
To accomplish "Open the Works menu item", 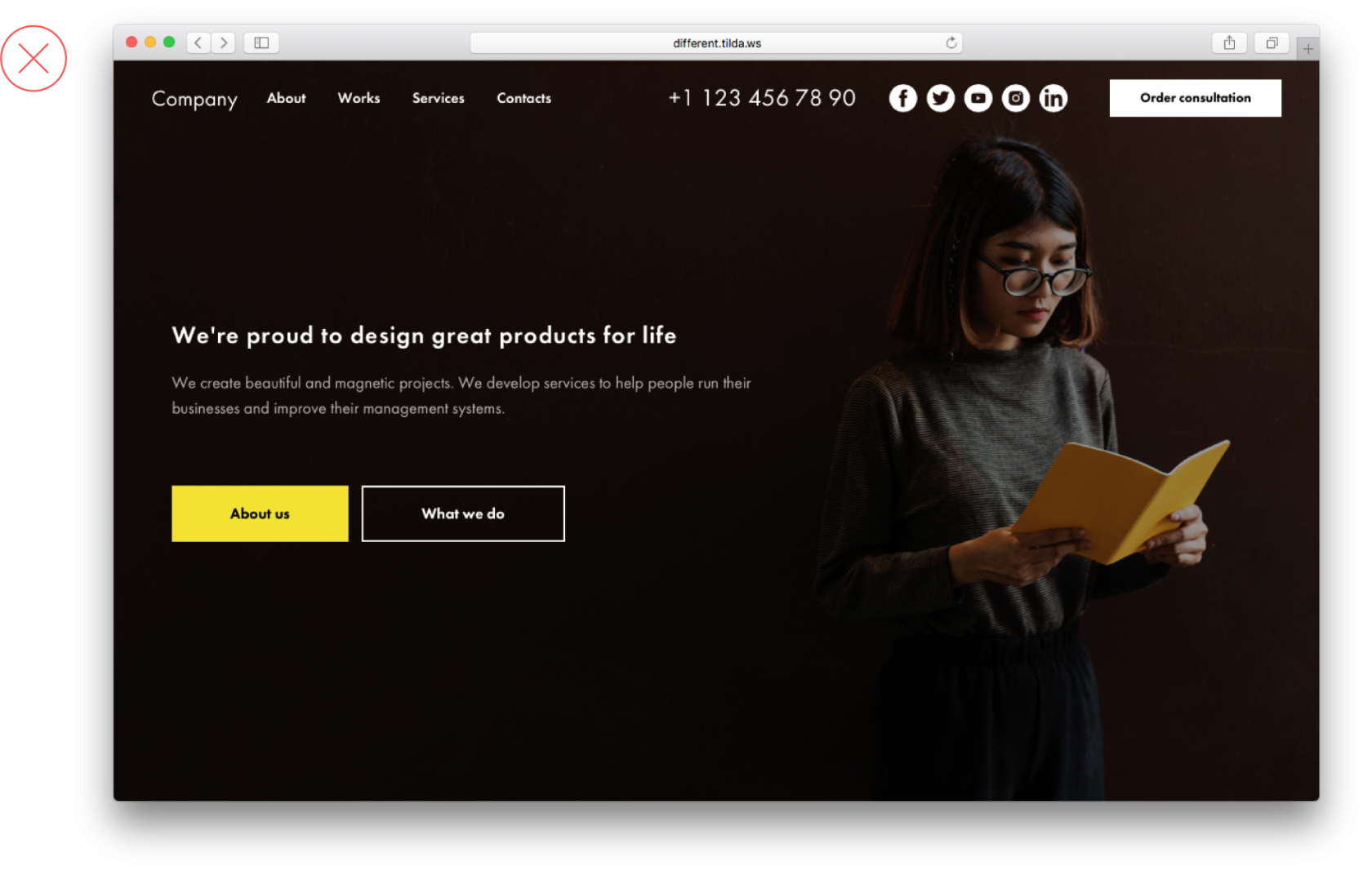I will click(359, 98).
